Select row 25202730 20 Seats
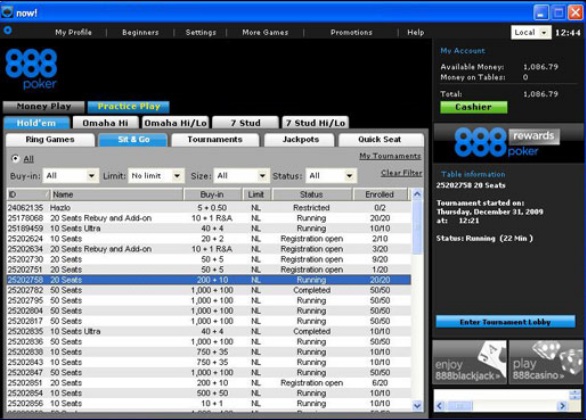This screenshot has width=586, height=420. 209,259
